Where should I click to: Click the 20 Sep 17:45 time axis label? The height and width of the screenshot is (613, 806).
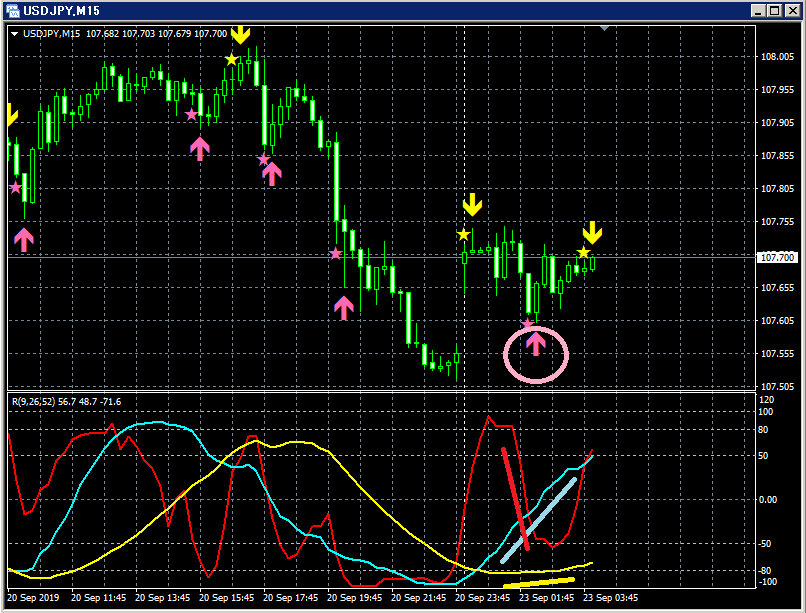click(290, 598)
